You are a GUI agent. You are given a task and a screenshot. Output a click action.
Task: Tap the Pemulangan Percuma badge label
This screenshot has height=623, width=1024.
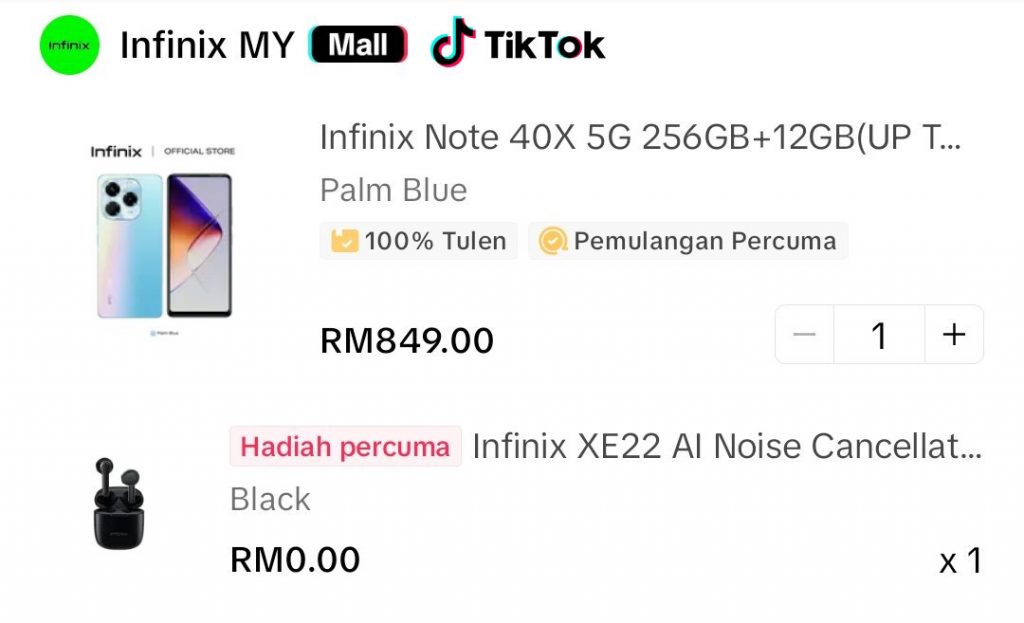(705, 241)
